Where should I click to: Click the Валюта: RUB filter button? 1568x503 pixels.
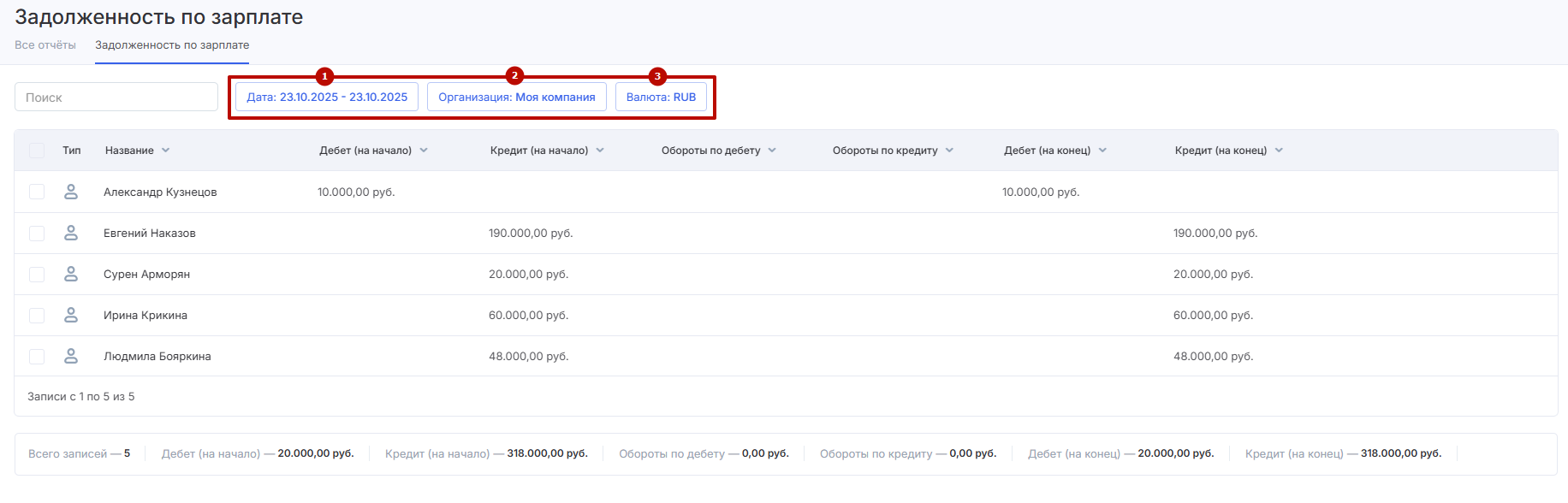661,97
